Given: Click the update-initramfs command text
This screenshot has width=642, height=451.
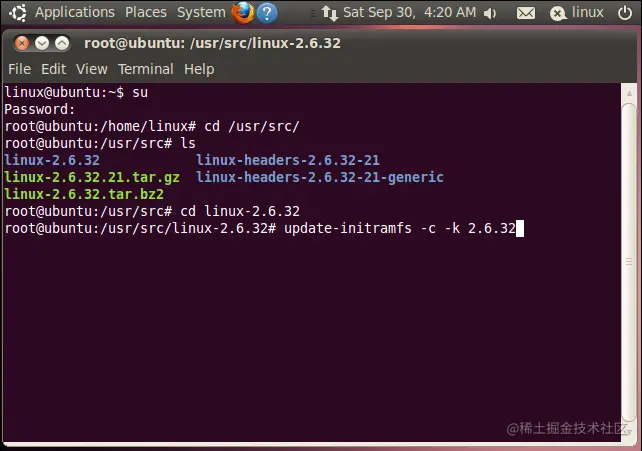Looking at the screenshot, I should [x=400, y=228].
